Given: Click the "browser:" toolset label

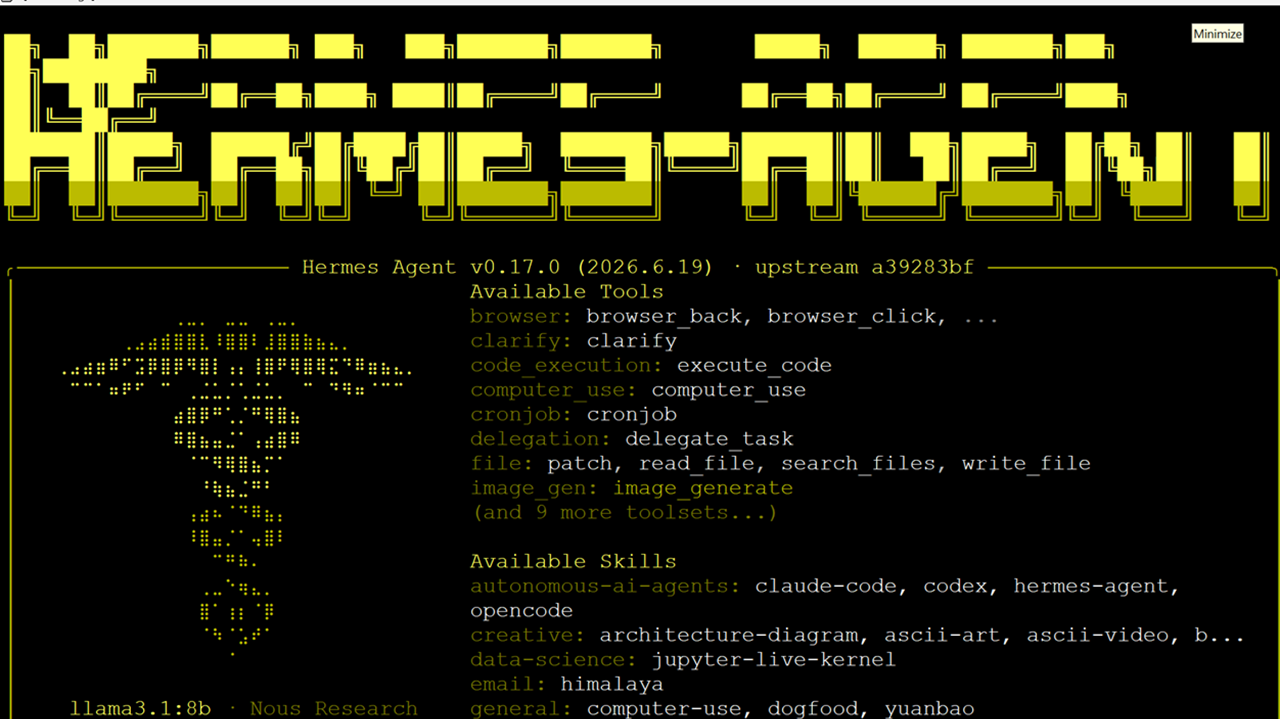Looking at the screenshot, I should (x=522, y=317).
